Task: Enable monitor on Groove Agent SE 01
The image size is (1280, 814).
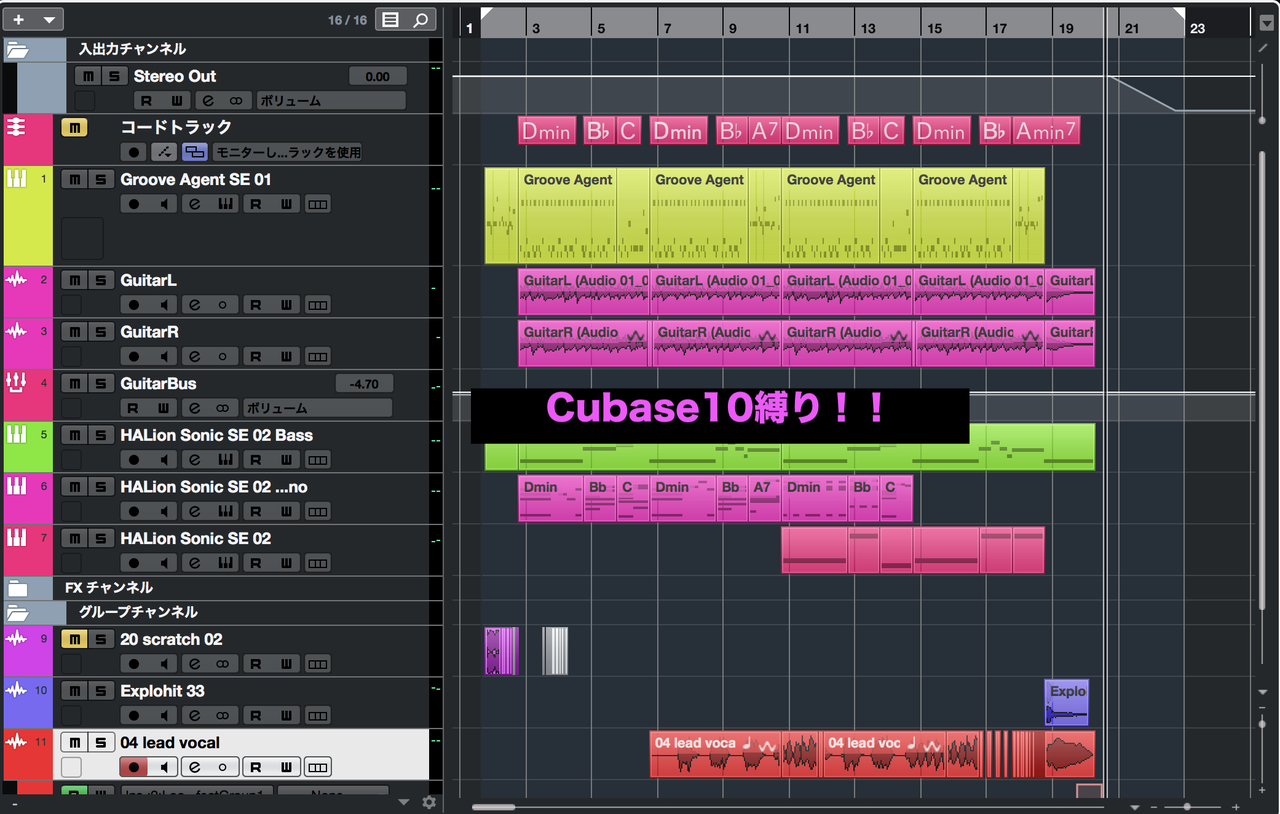Action: click(164, 205)
